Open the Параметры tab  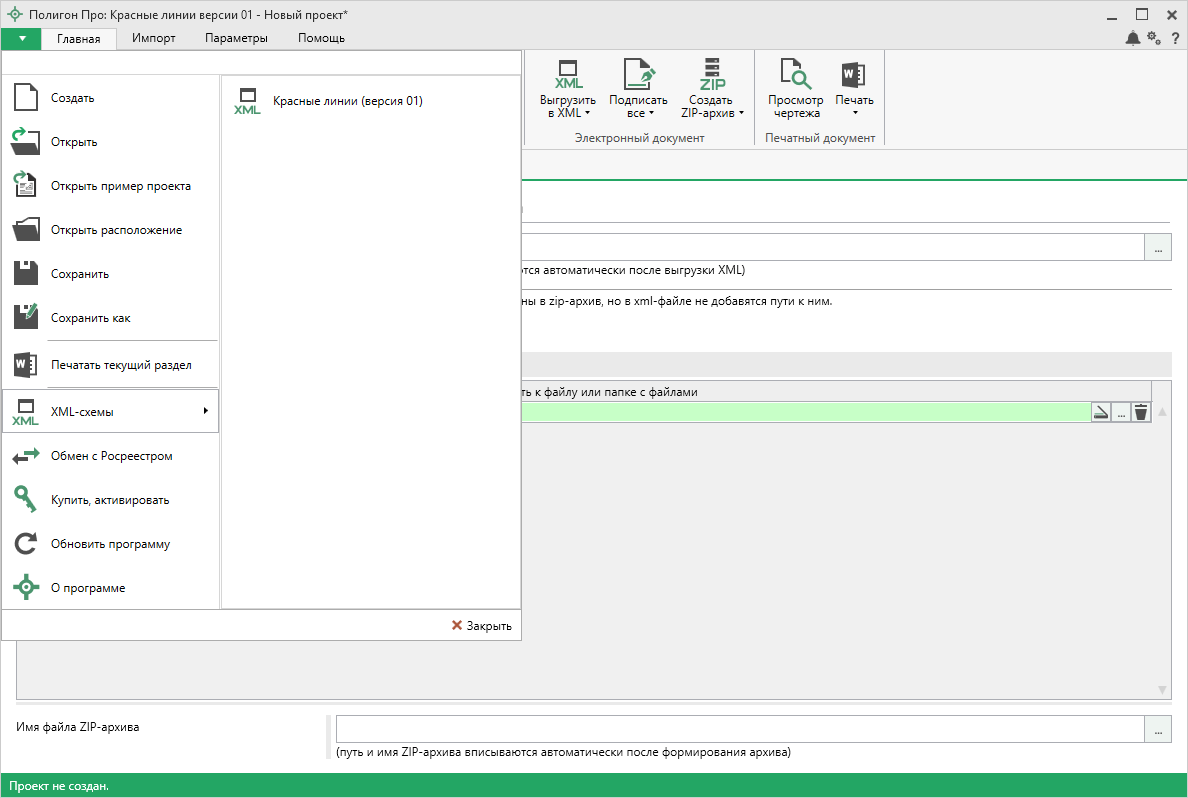tap(236, 38)
